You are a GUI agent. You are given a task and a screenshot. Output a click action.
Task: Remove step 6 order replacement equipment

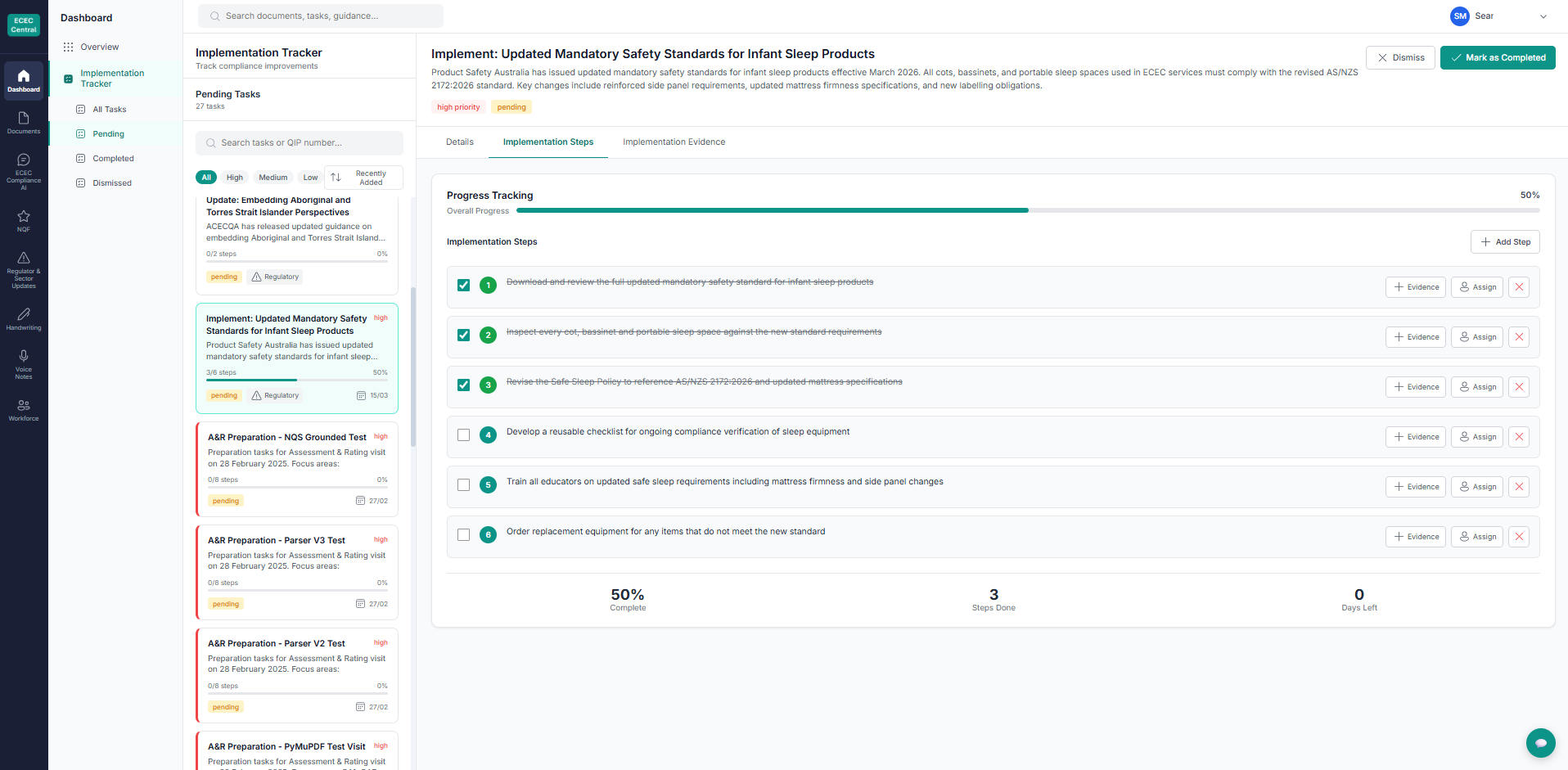click(x=1519, y=537)
